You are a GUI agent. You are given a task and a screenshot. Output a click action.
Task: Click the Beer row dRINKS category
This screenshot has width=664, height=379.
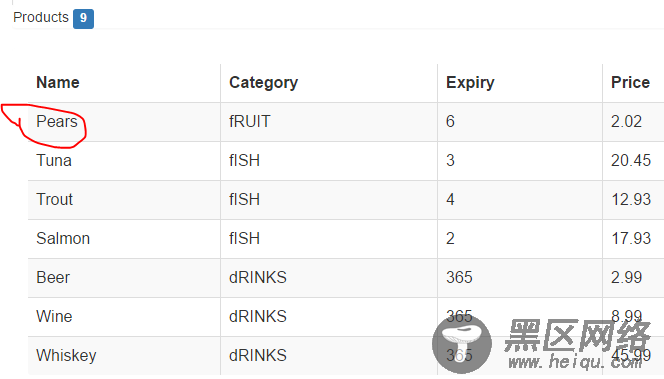258,277
